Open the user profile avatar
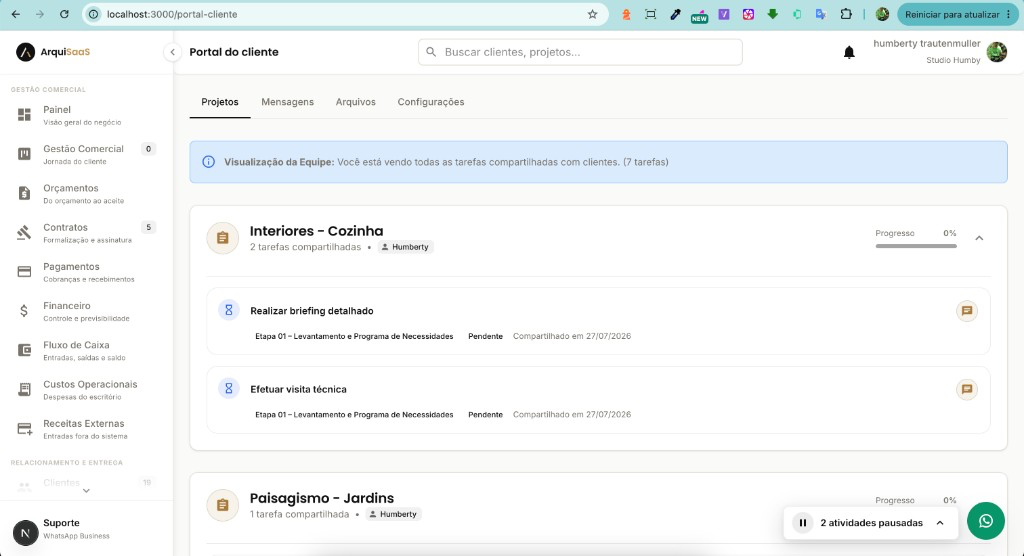This screenshot has width=1024, height=556. pos(997,52)
